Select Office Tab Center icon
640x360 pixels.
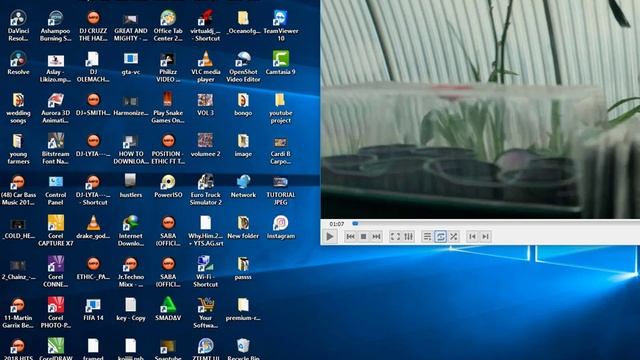168,26
